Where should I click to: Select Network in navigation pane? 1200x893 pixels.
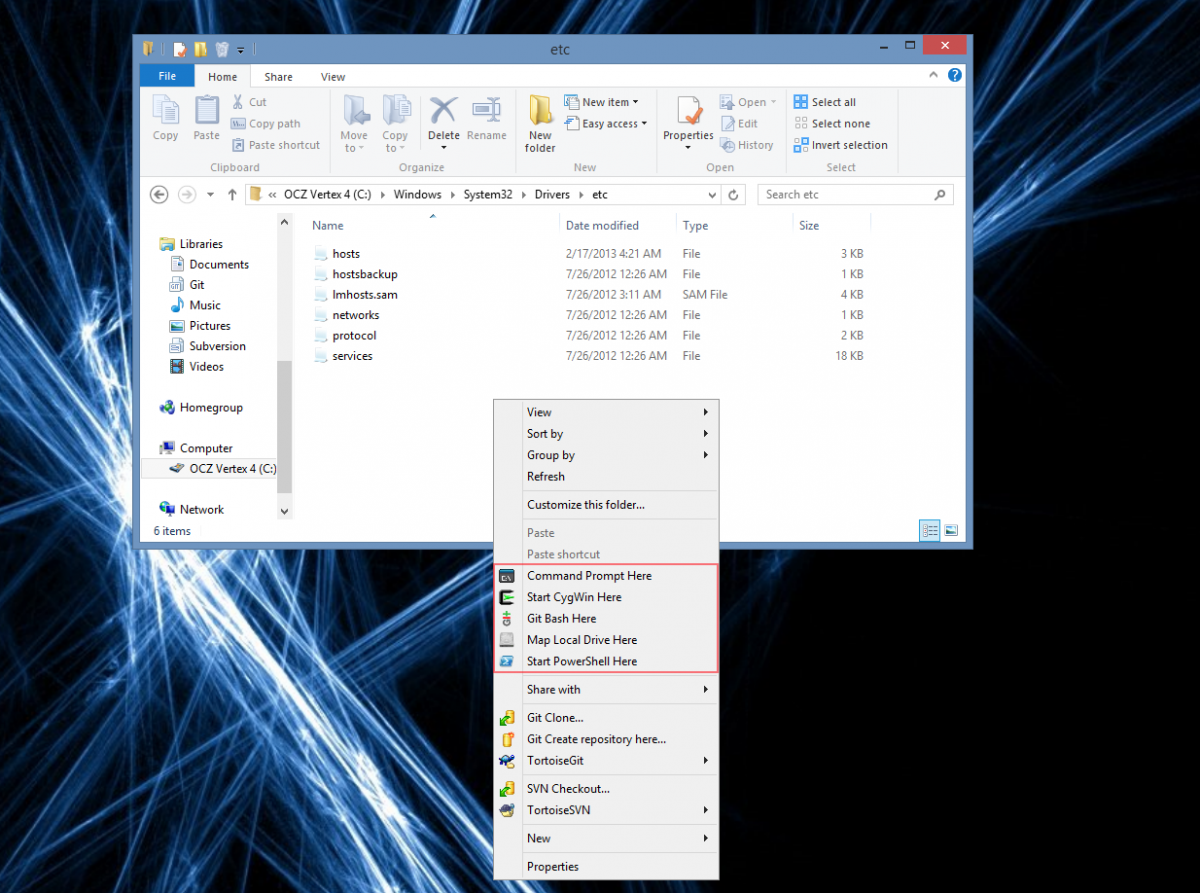click(x=201, y=510)
